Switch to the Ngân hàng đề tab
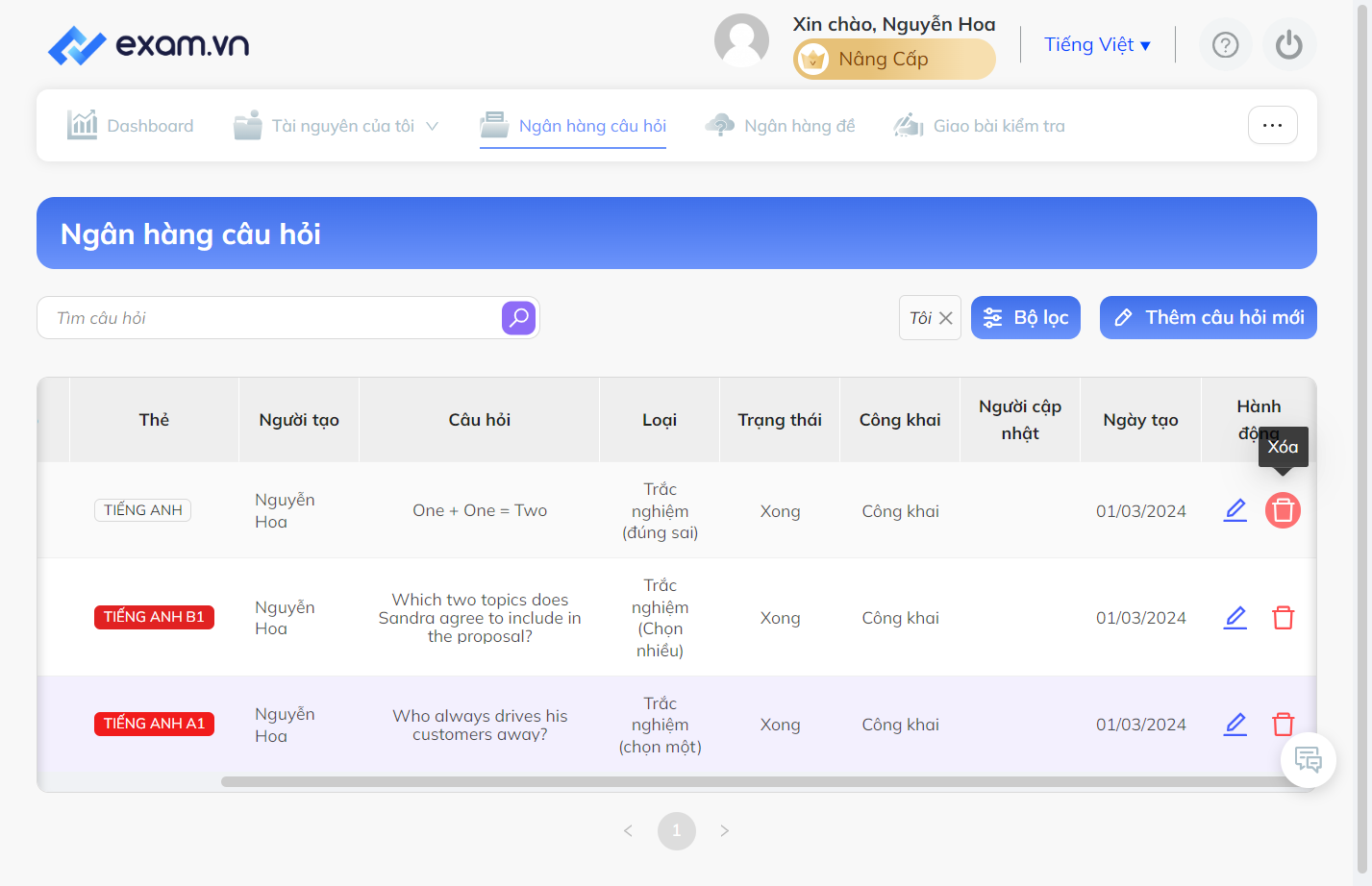This screenshot has width=1372, height=886. [780, 126]
